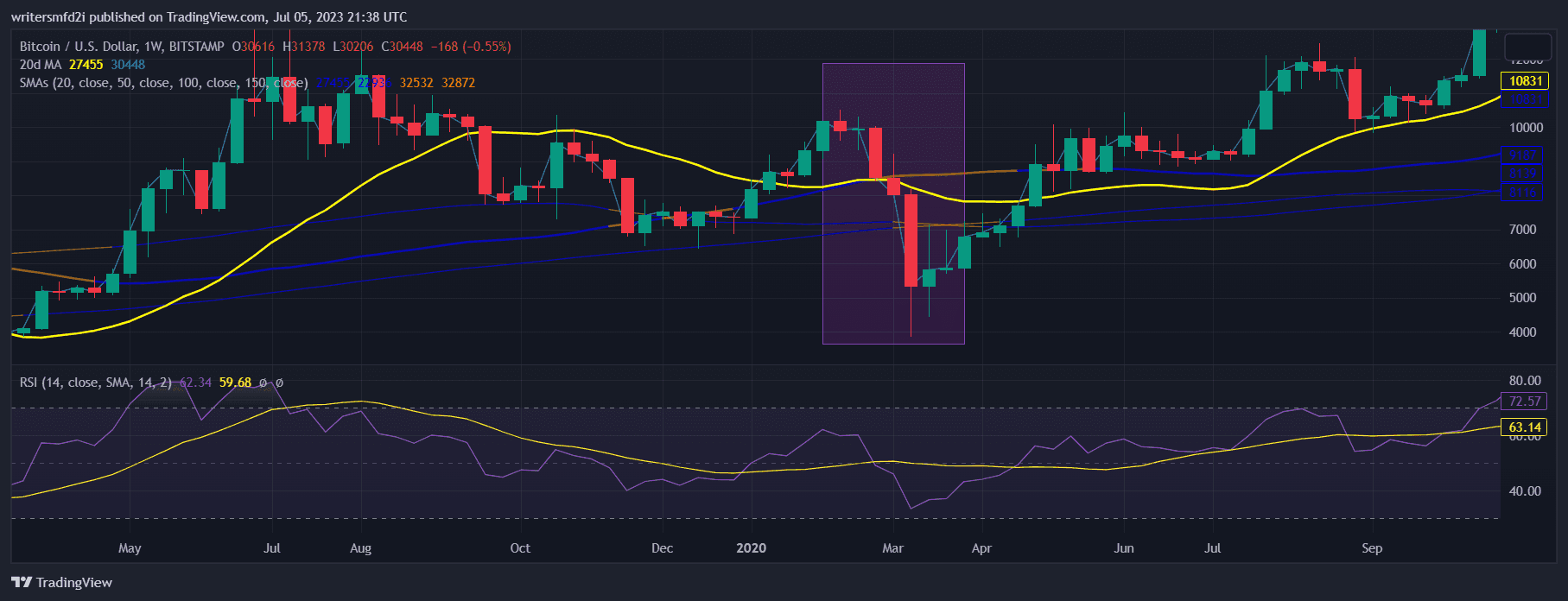The height and width of the screenshot is (601, 1568).
Task: Click the yellow 27455 MA value in legend
Action: [x=86, y=65]
